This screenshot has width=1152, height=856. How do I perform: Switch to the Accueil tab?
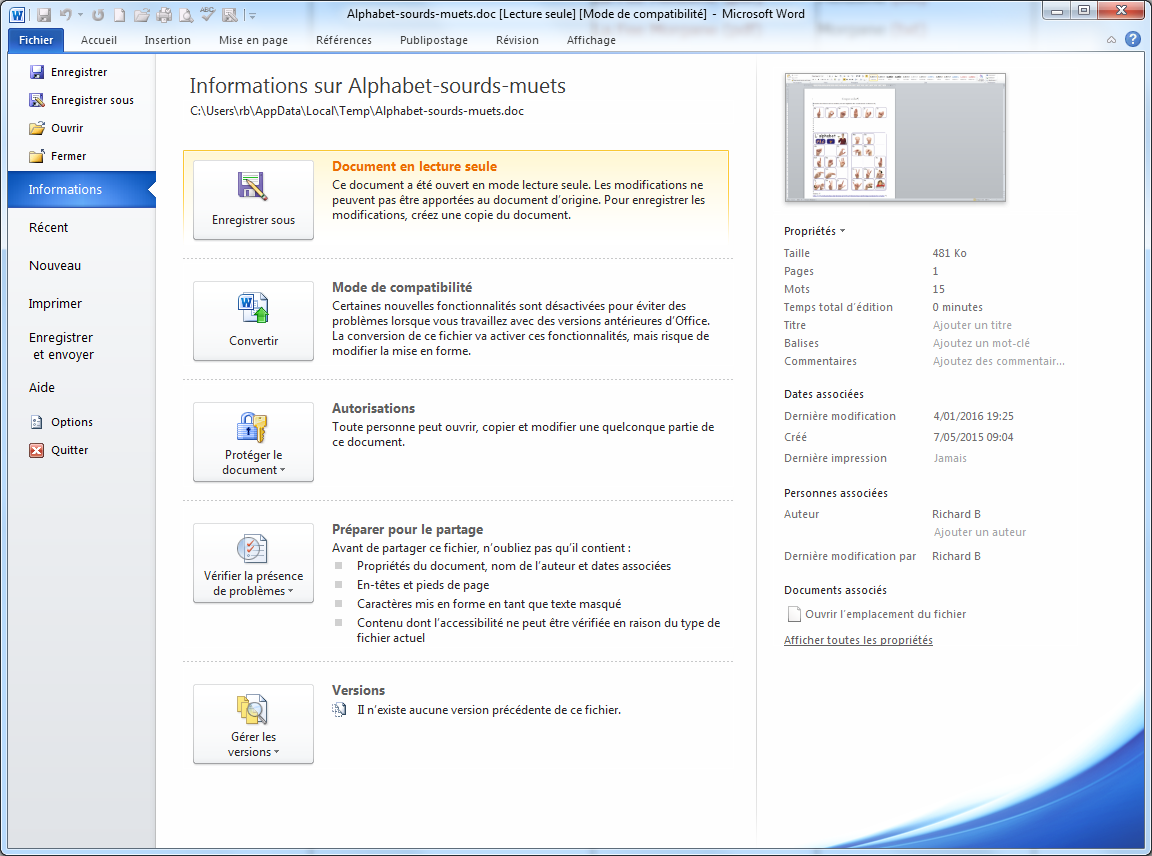pos(98,40)
